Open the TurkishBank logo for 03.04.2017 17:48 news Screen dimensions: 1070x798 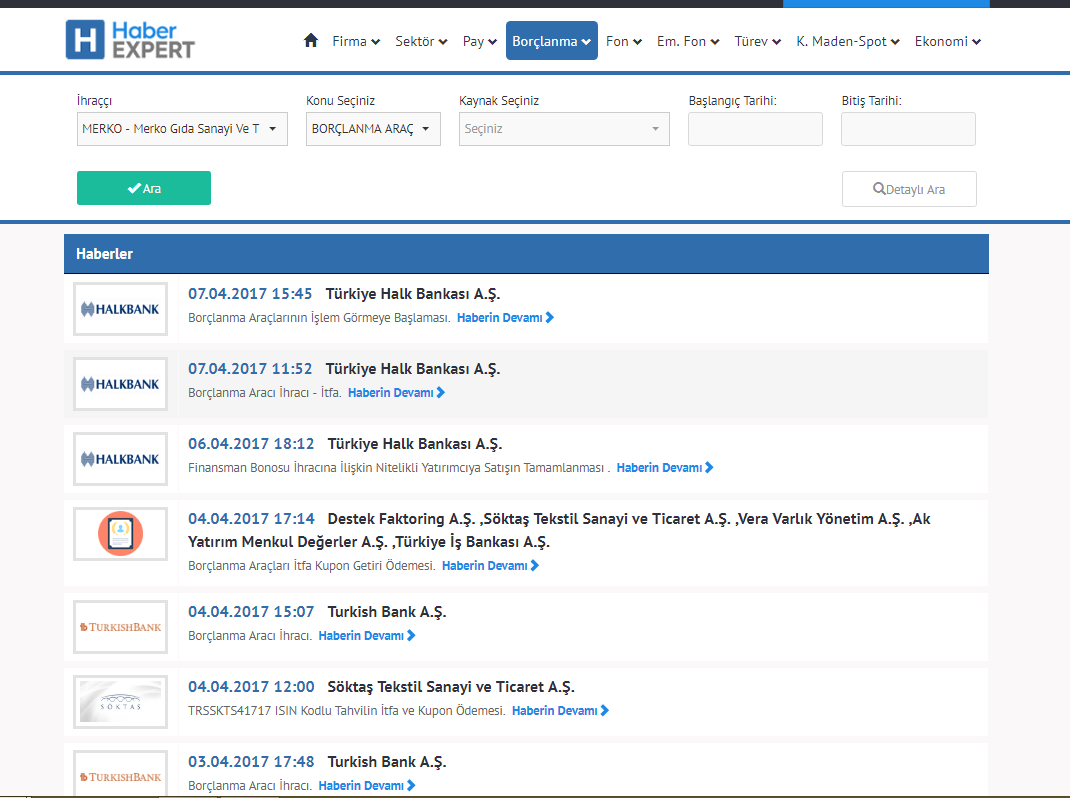point(121,774)
